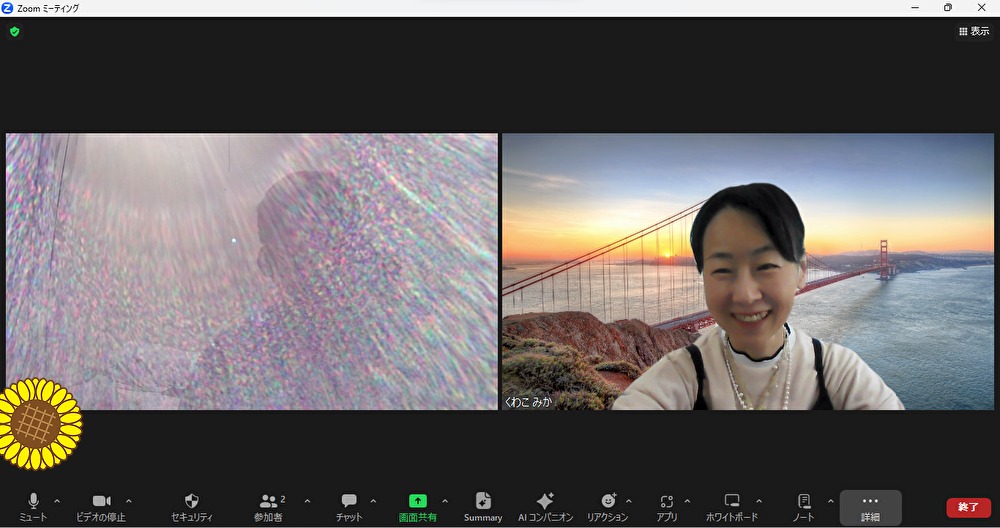Expand audio options arrow beside Mute
The image size is (1000, 528).
click(57, 501)
